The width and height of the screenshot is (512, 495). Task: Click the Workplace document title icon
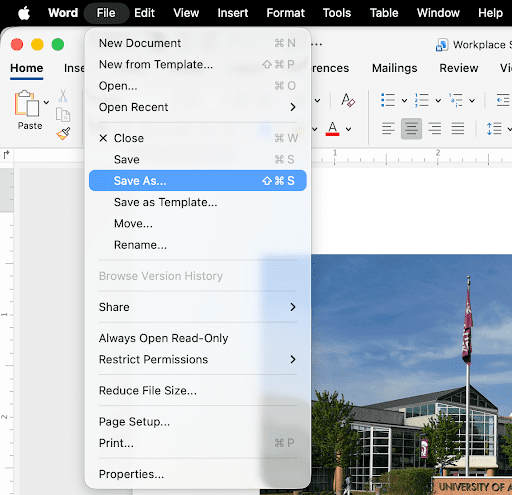coord(442,45)
